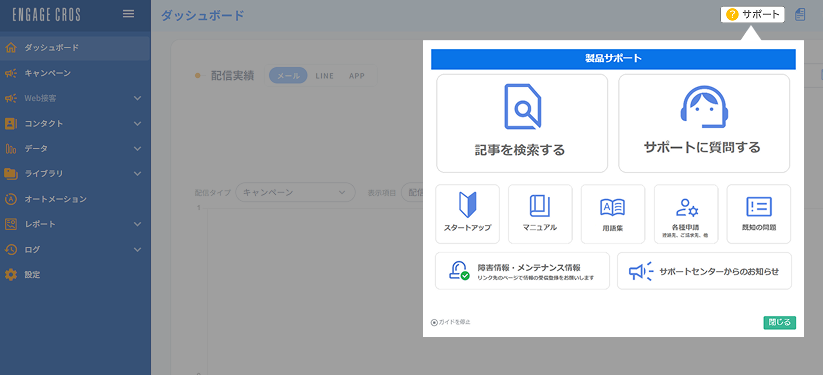The image size is (823, 375).
Task: Click 記事を検索する text
Action: click(520, 150)
